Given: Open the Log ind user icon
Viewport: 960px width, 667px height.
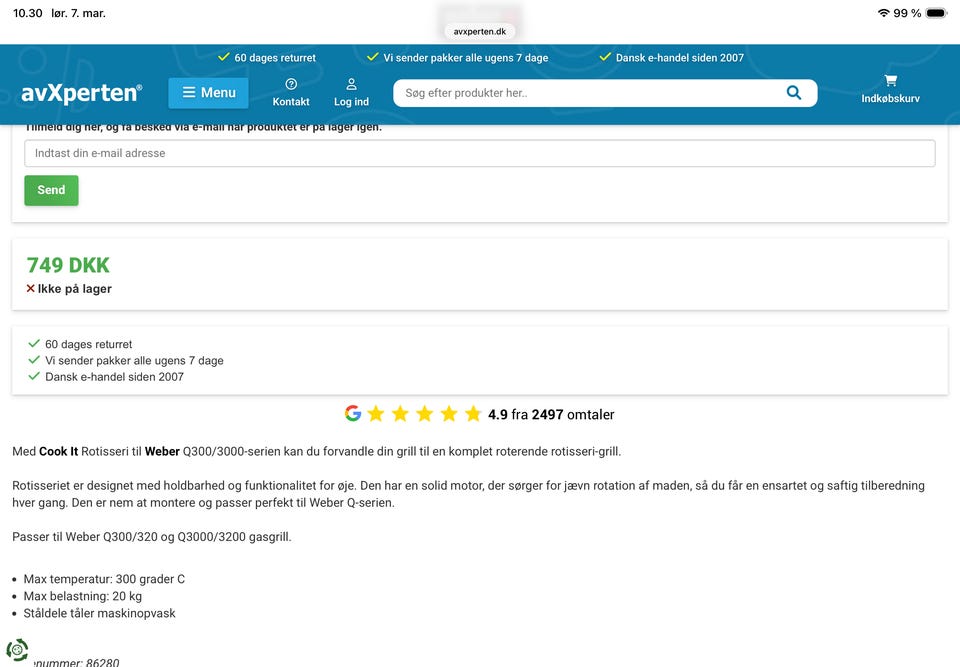Looking at the screenshot, I should point(351,92).
